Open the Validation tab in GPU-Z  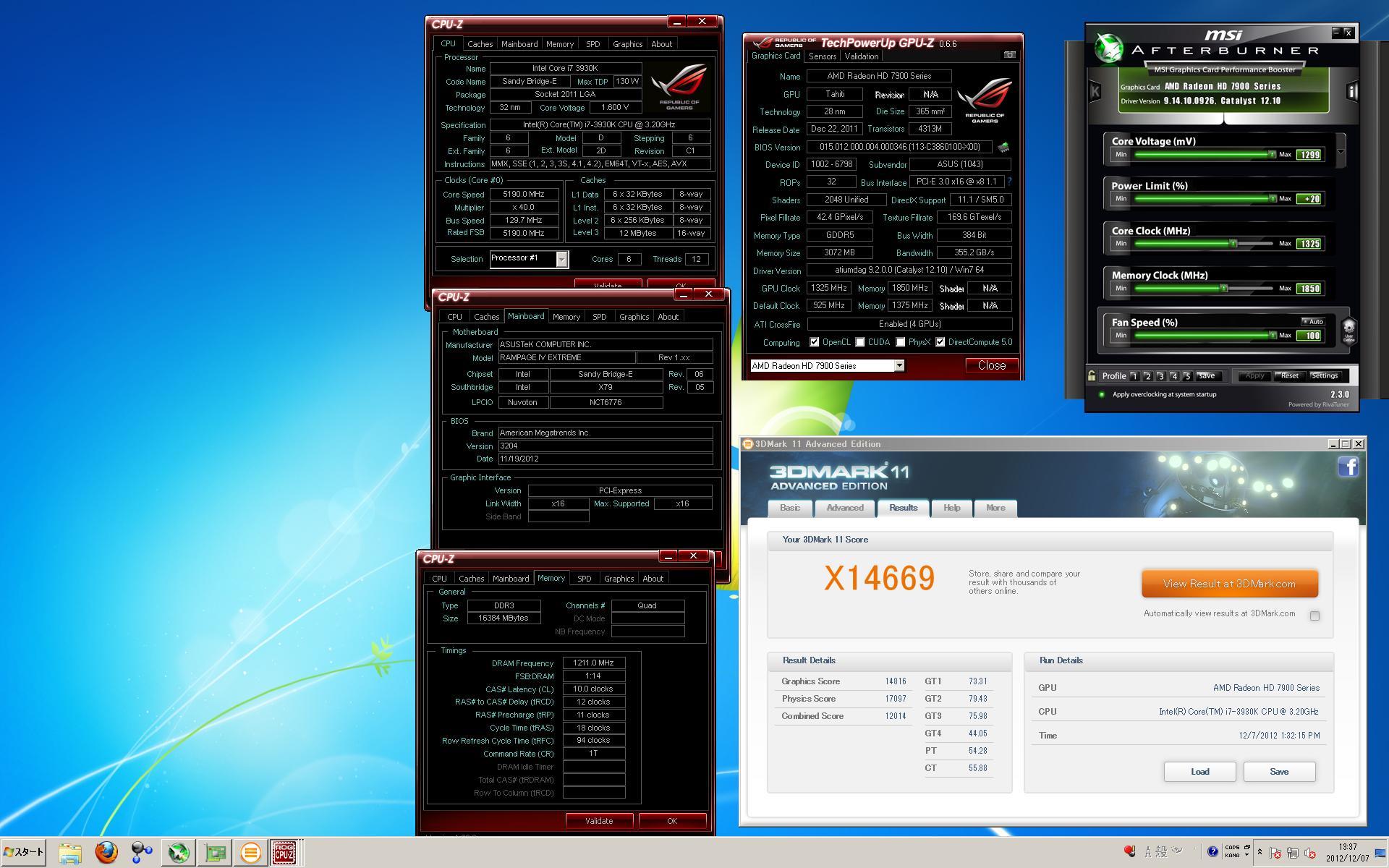pyautogui.click(x=862, y=56)
